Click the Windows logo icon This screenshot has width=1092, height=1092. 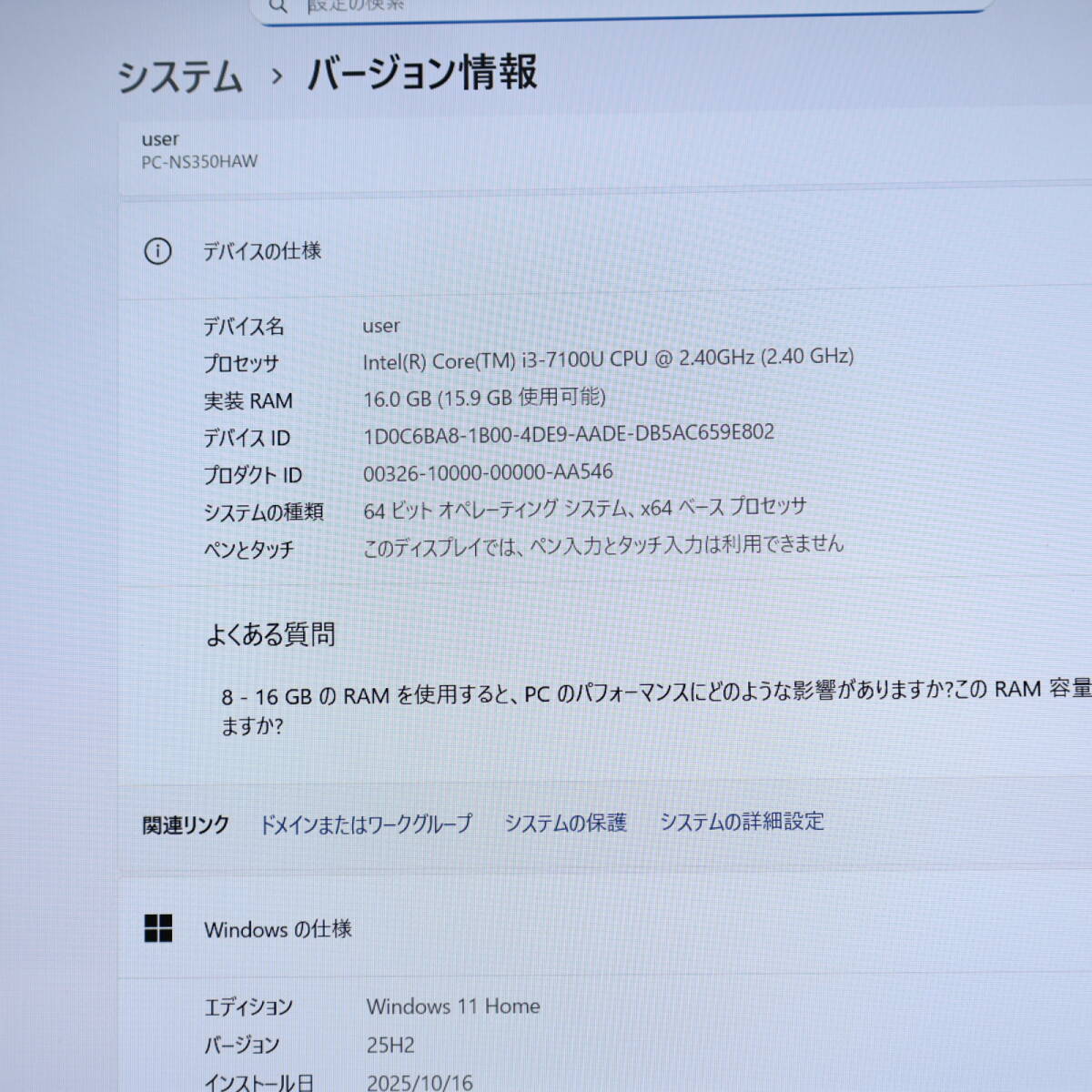tap(158, 928)
